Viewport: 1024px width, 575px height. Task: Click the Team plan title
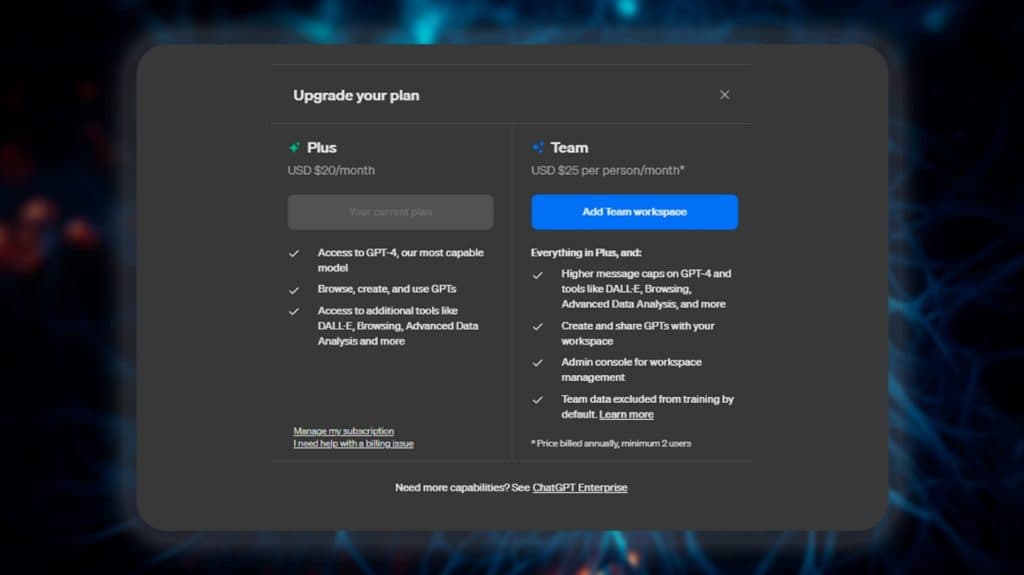pos(569,148)
